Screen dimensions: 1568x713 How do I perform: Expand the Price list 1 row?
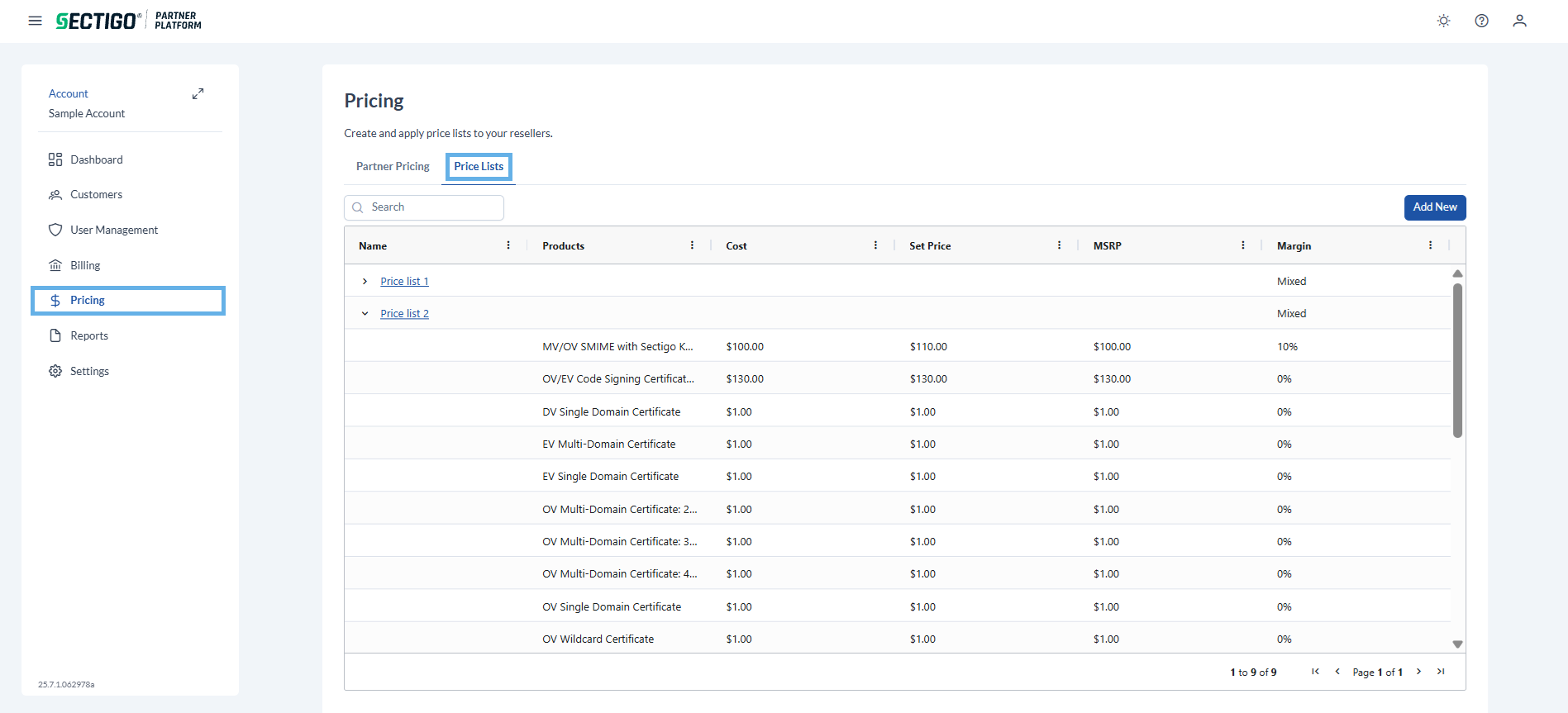(365, 282)
